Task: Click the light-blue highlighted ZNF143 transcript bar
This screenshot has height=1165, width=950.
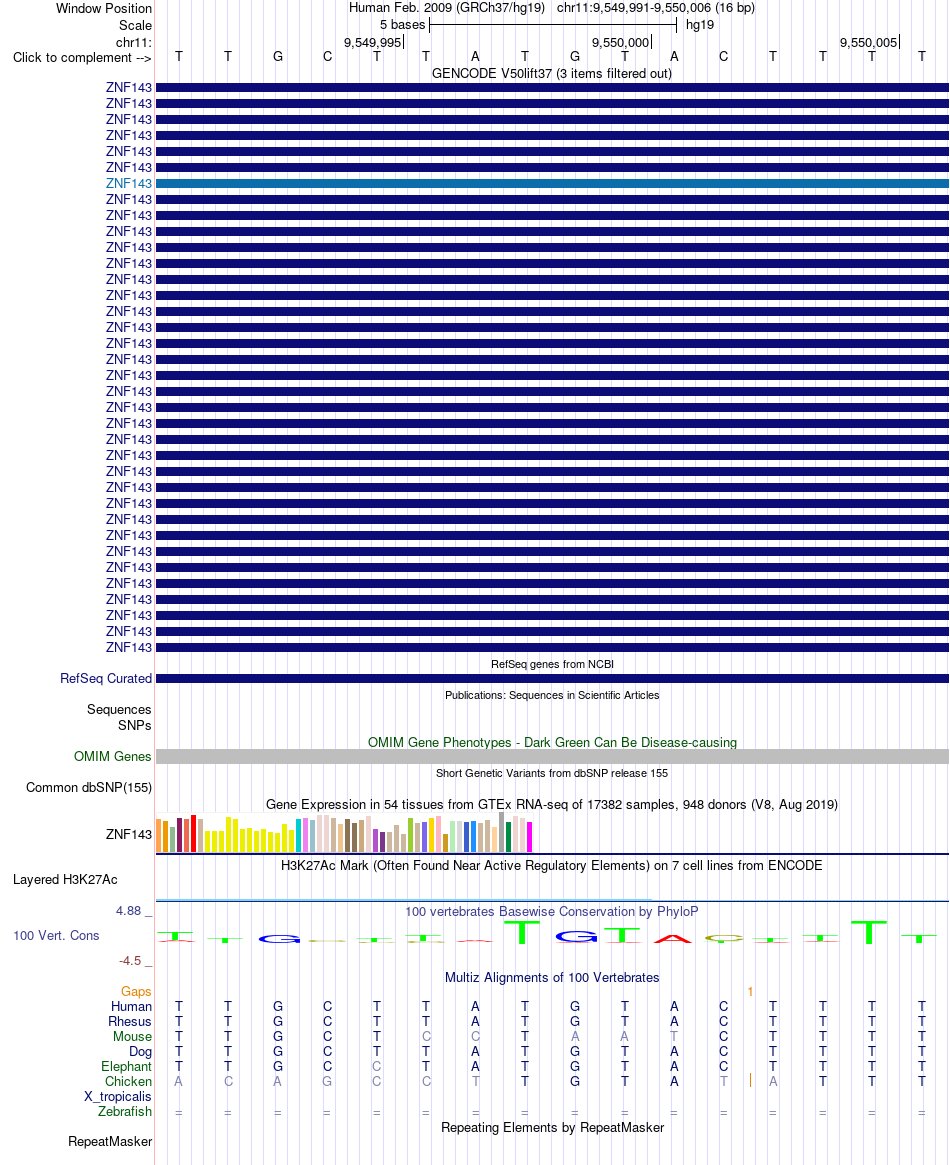Action: pyautogui.click(x=552, y=184)
